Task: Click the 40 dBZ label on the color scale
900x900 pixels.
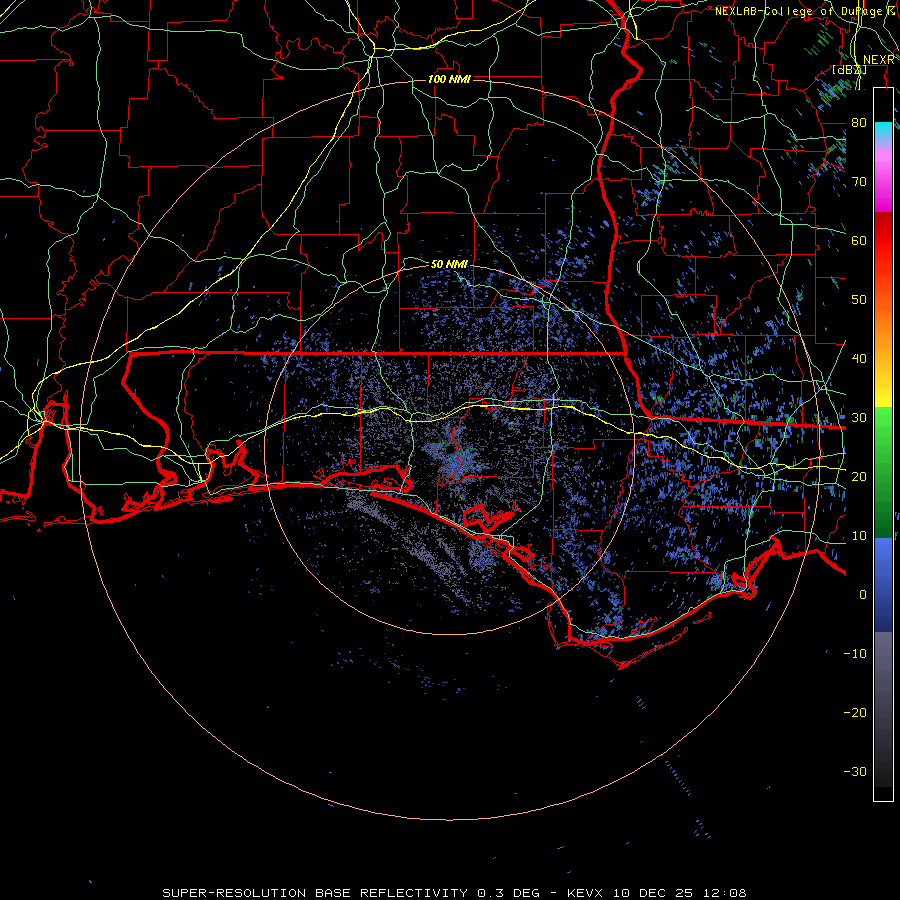Action: pos(859,358)
